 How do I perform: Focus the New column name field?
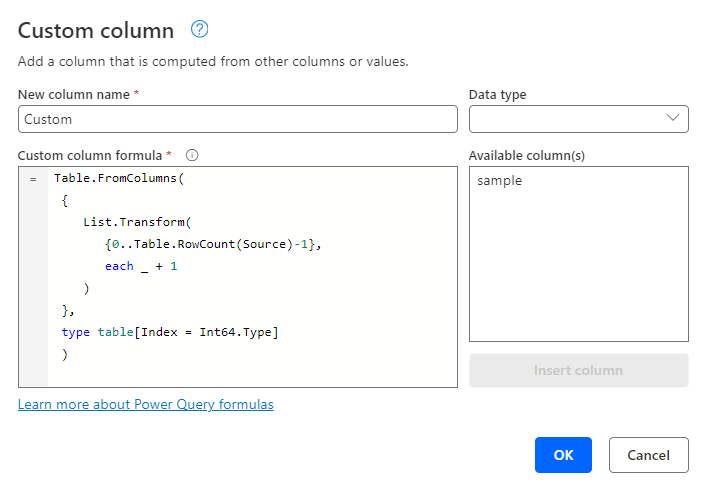click(238, 119)
